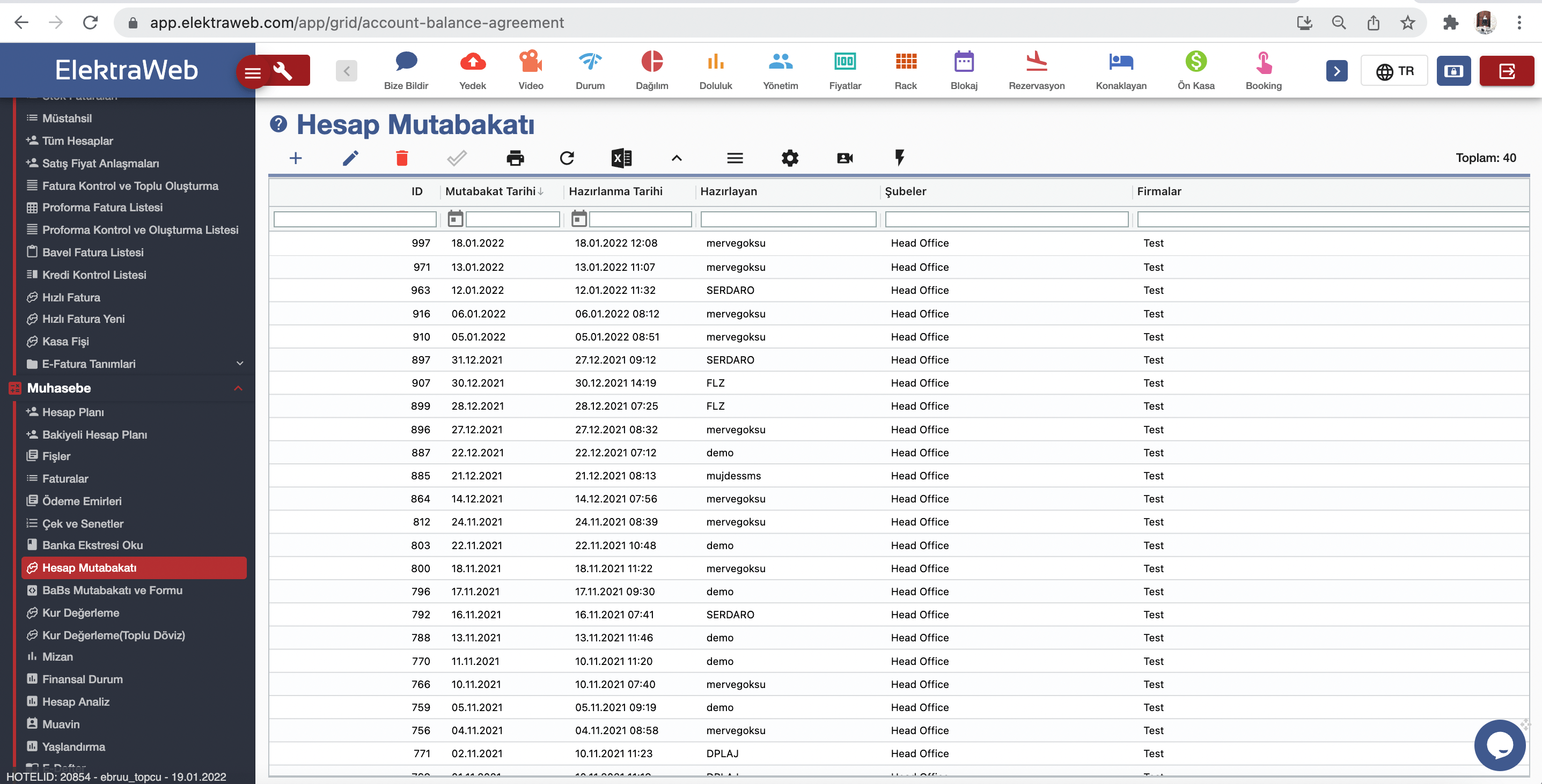Open Hazırlanma Tarihi filter calendar picker

(x=579, y=218)
